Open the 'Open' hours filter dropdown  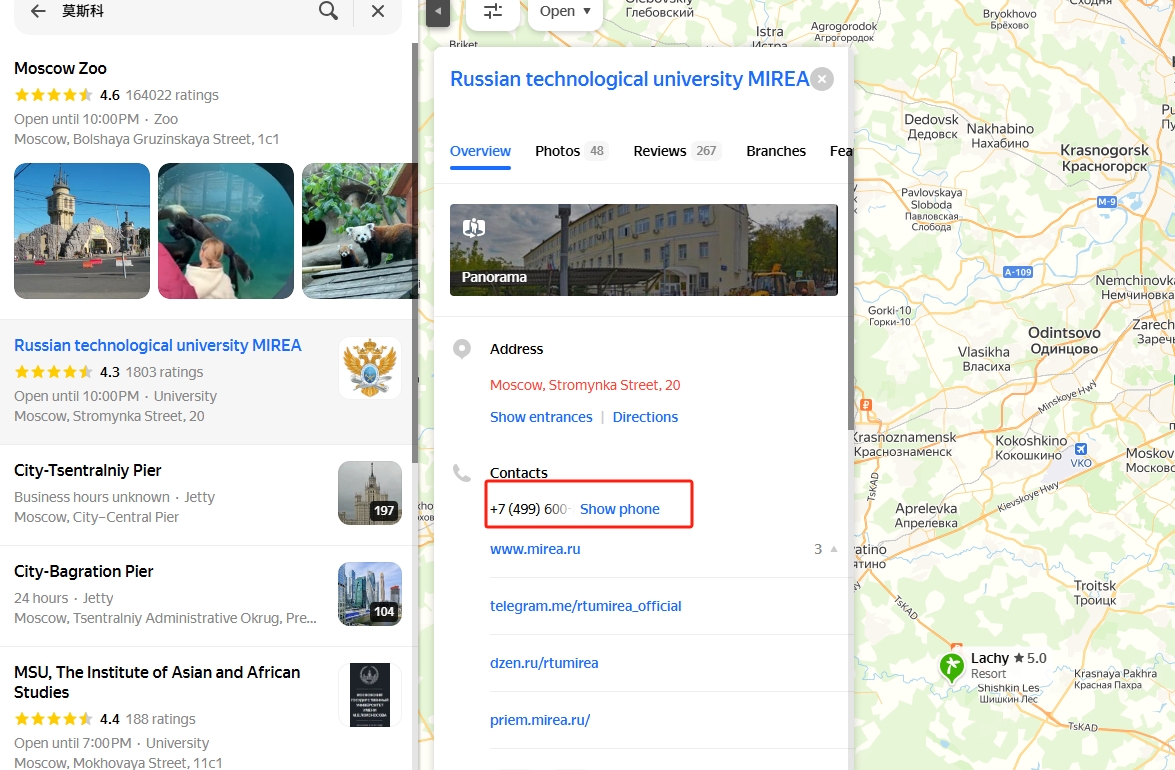point(565,12)
